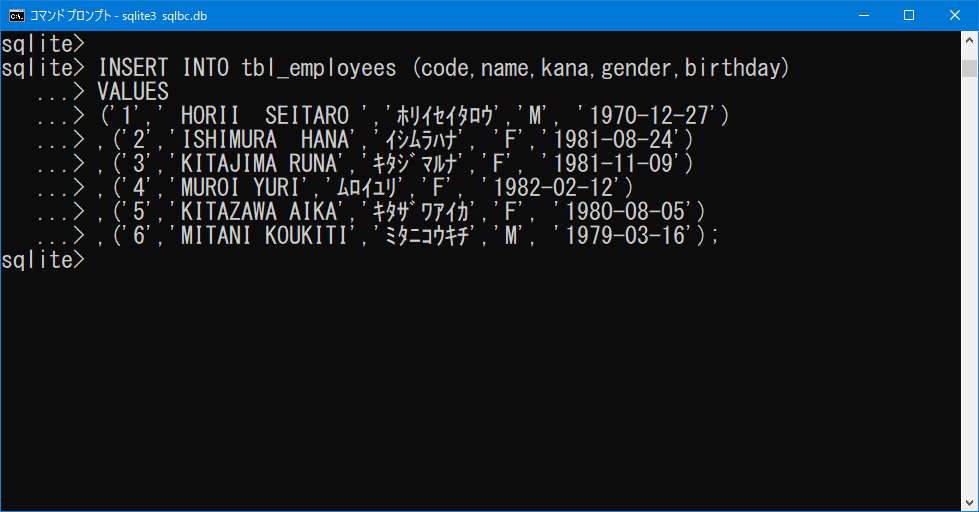The width and height of the screenshot is (979, 512).
Task: Click the last sqlite> prompt line
Action: [x=42, y=260]
